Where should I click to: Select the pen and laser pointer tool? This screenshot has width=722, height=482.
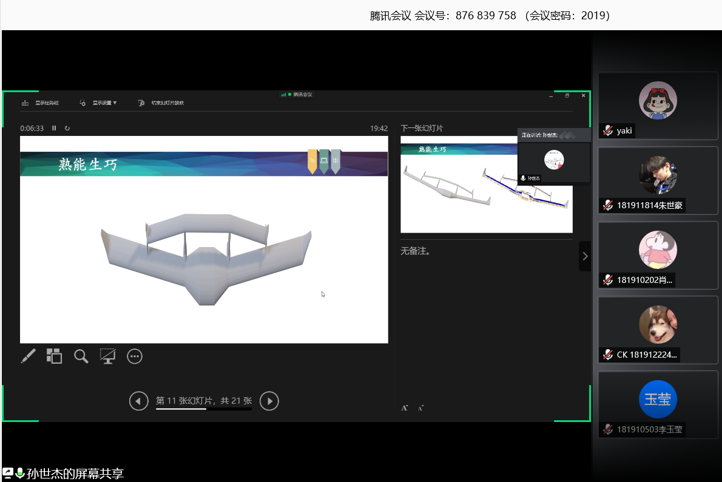pos(28,356)
